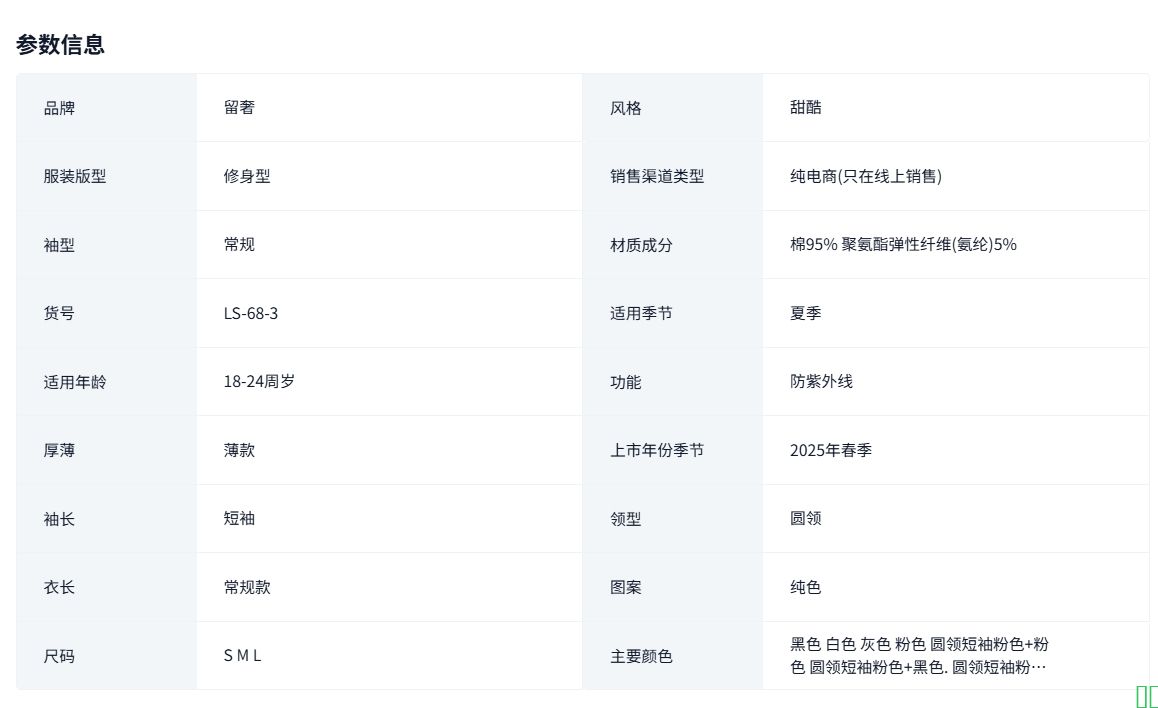Screen dimensions: 1158x708
Task: Click the 服装版型 value 修身型
Action: click(247, 176)
